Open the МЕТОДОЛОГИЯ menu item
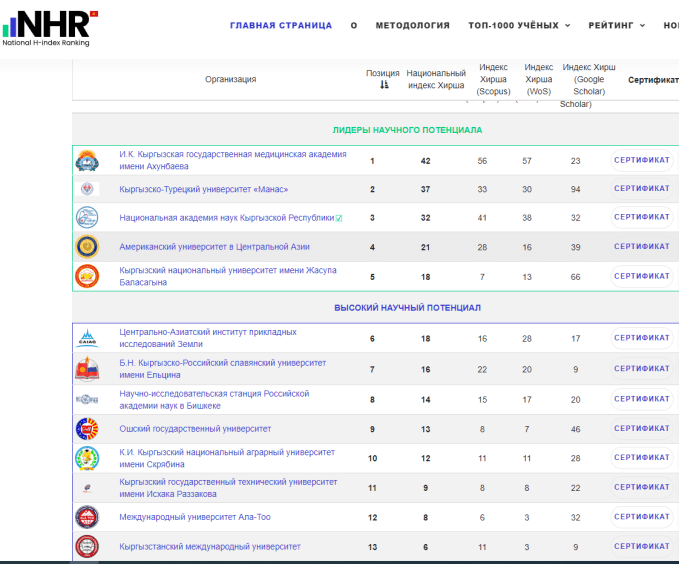This screenshot has height=564, width=679. pyautogui.click(x=412, y=26)
